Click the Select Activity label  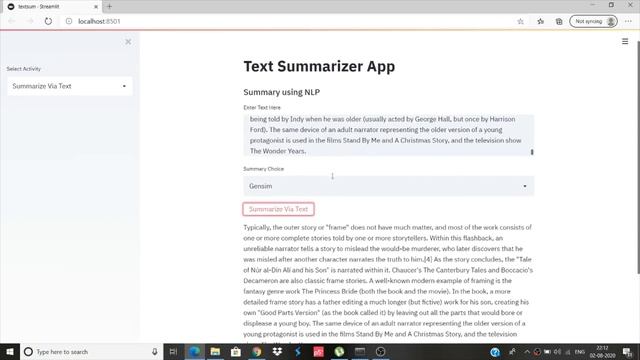tap(24, 69)
